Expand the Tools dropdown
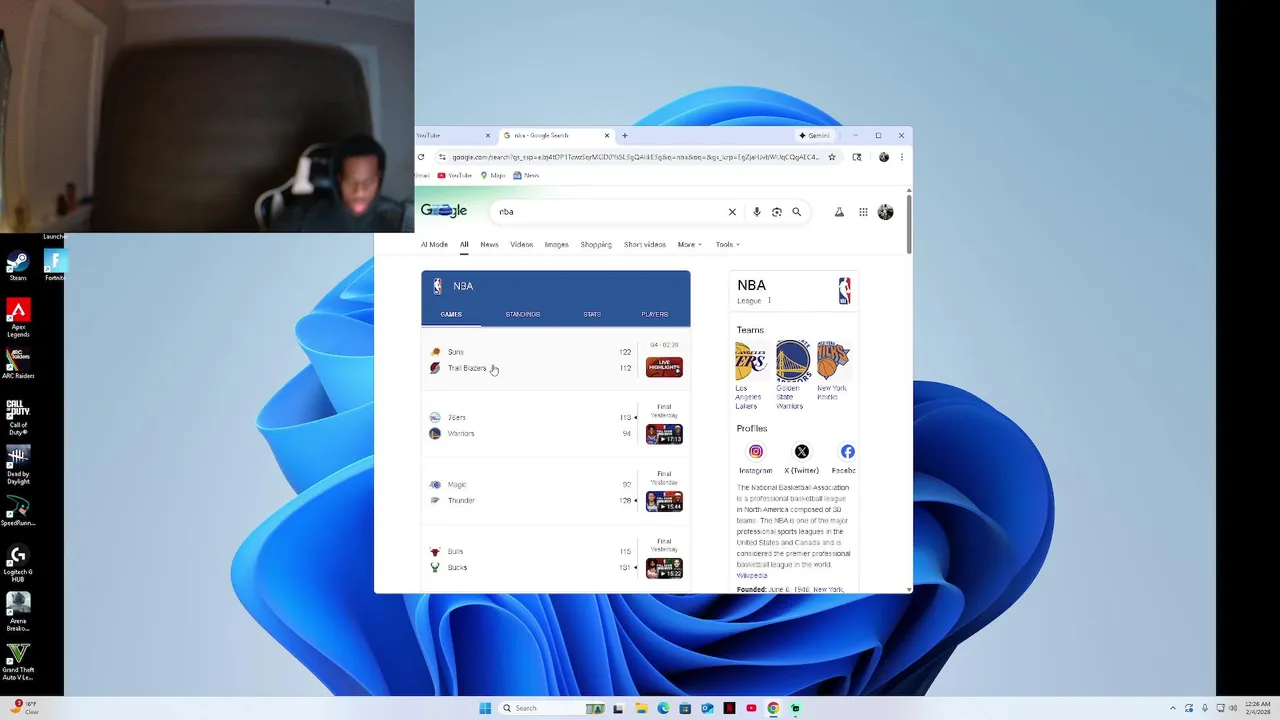 pos(727,244)
